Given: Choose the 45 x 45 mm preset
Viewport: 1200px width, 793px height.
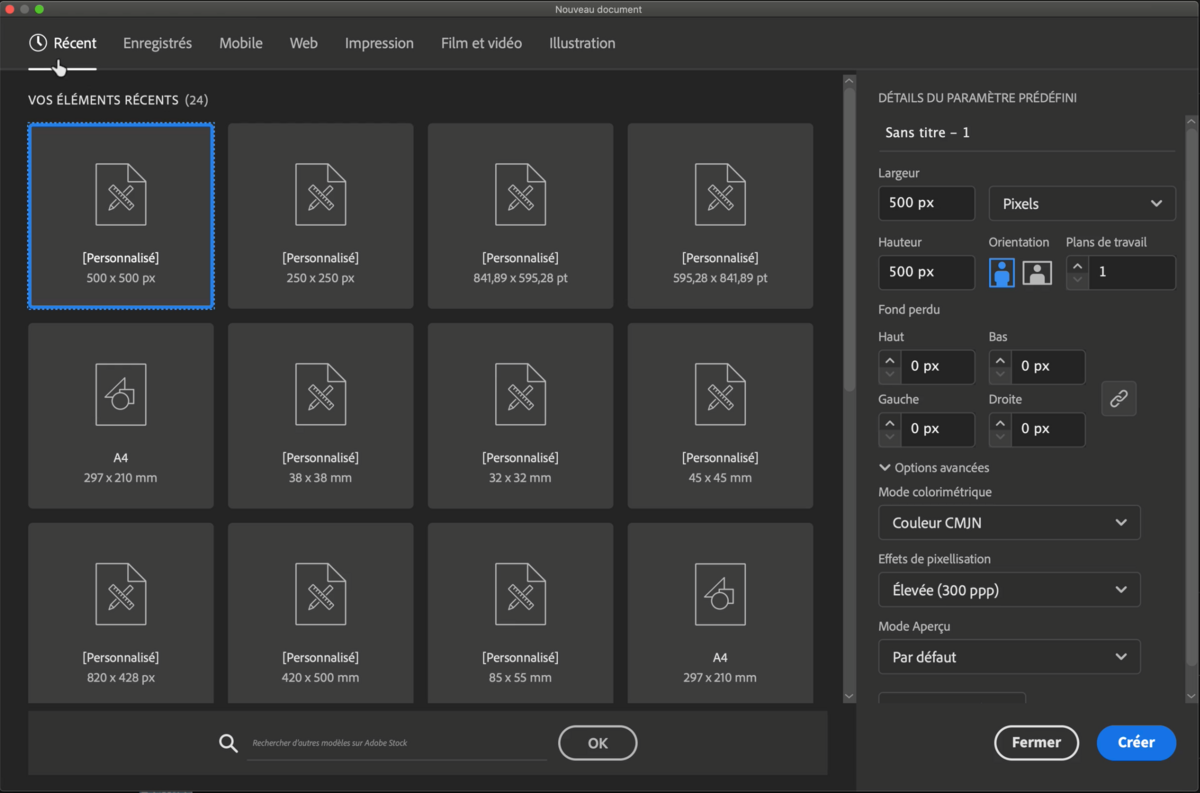Looking at the screenshot, I should 720,416.
